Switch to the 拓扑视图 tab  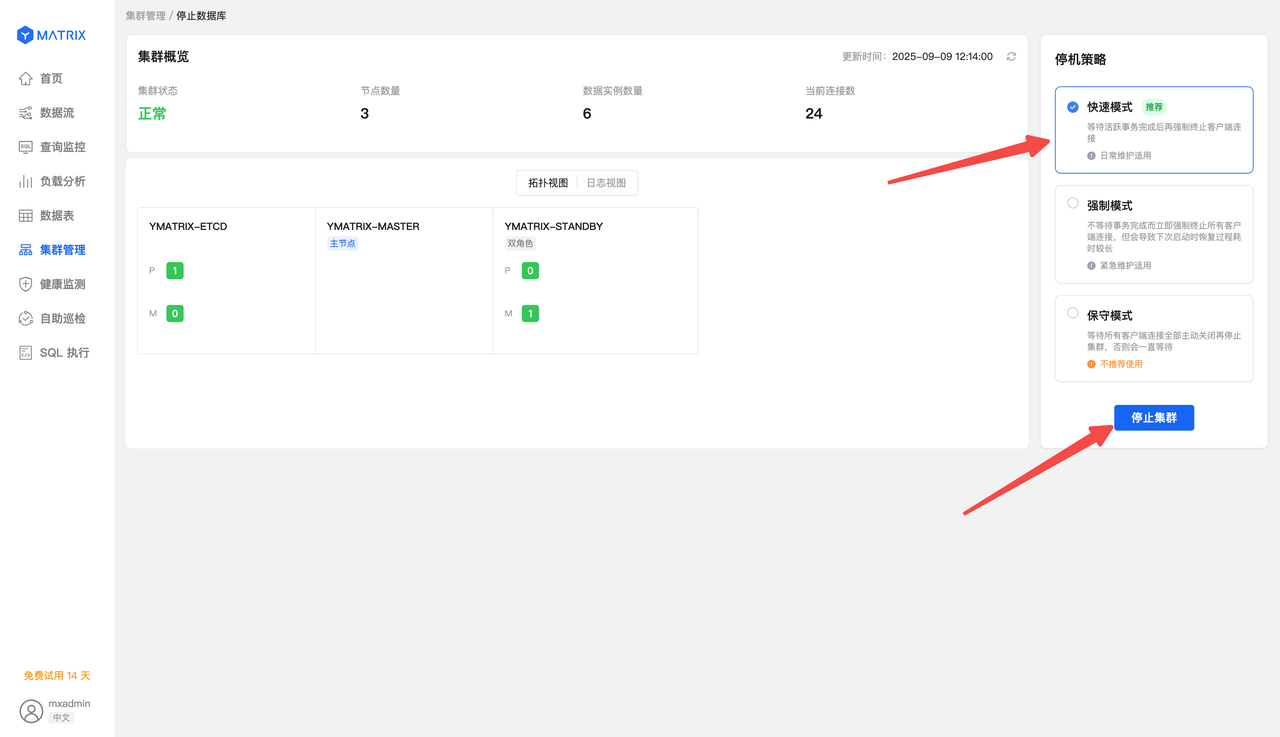pos(548,183)
